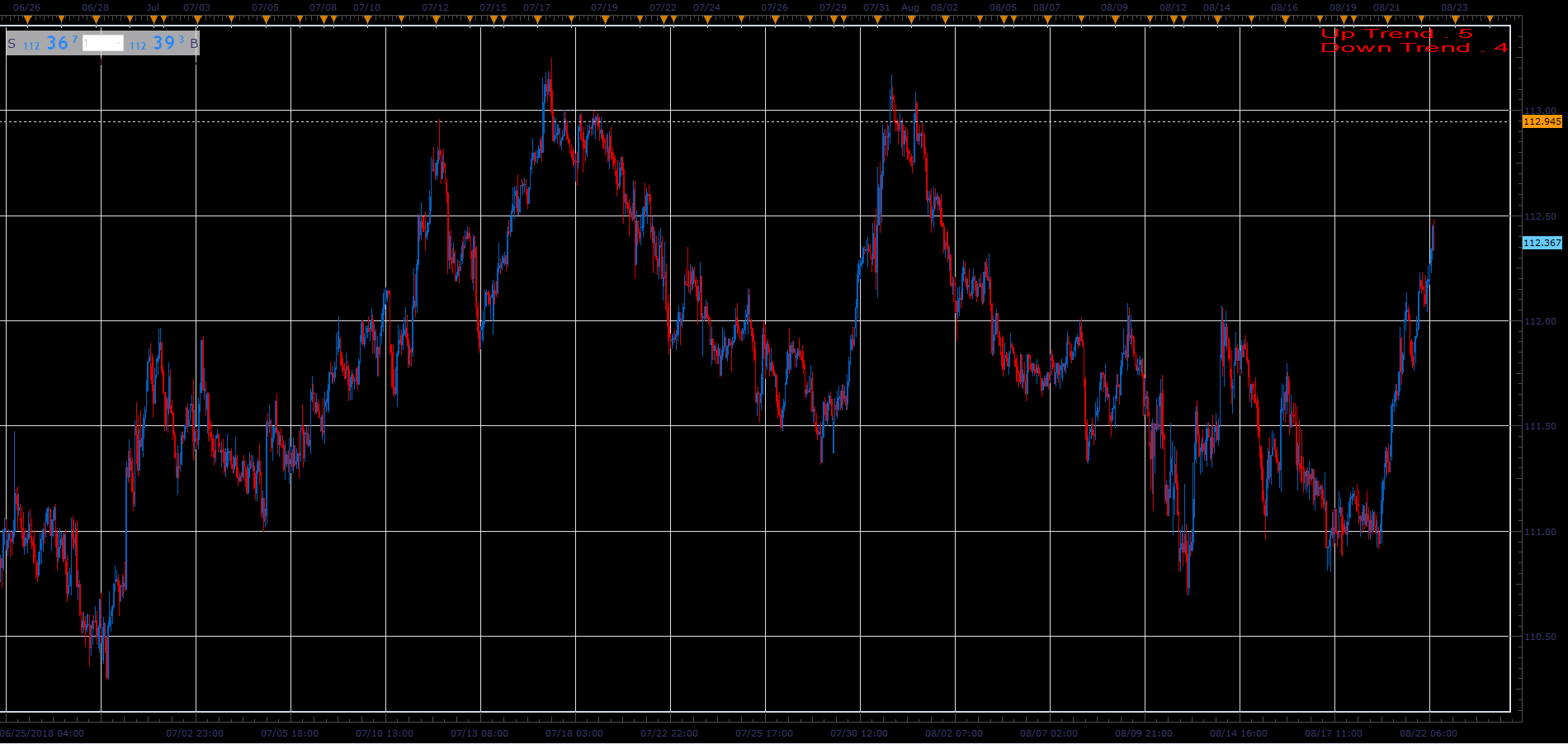Select the orange marker under date 06/28
This screenshot has height=744, width=1568.
coord(95,19)
